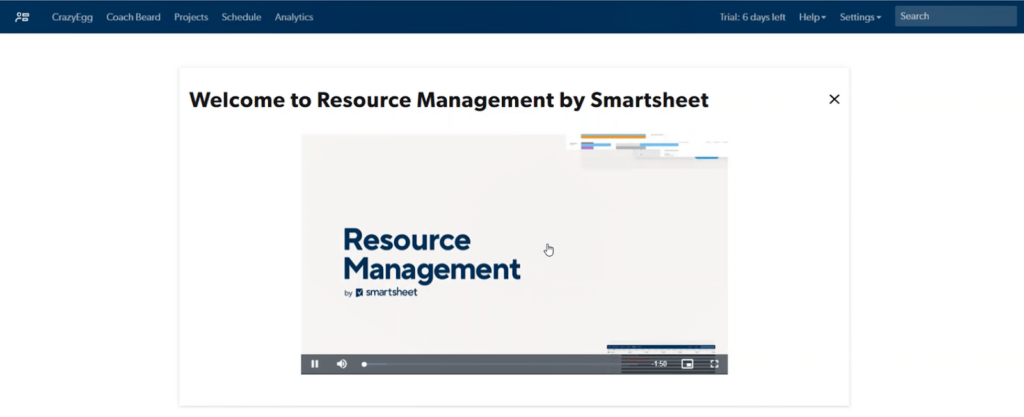Screen dimensions: 1024x417
Task: Click the Resource Management home logo icon
Action: 22,17
